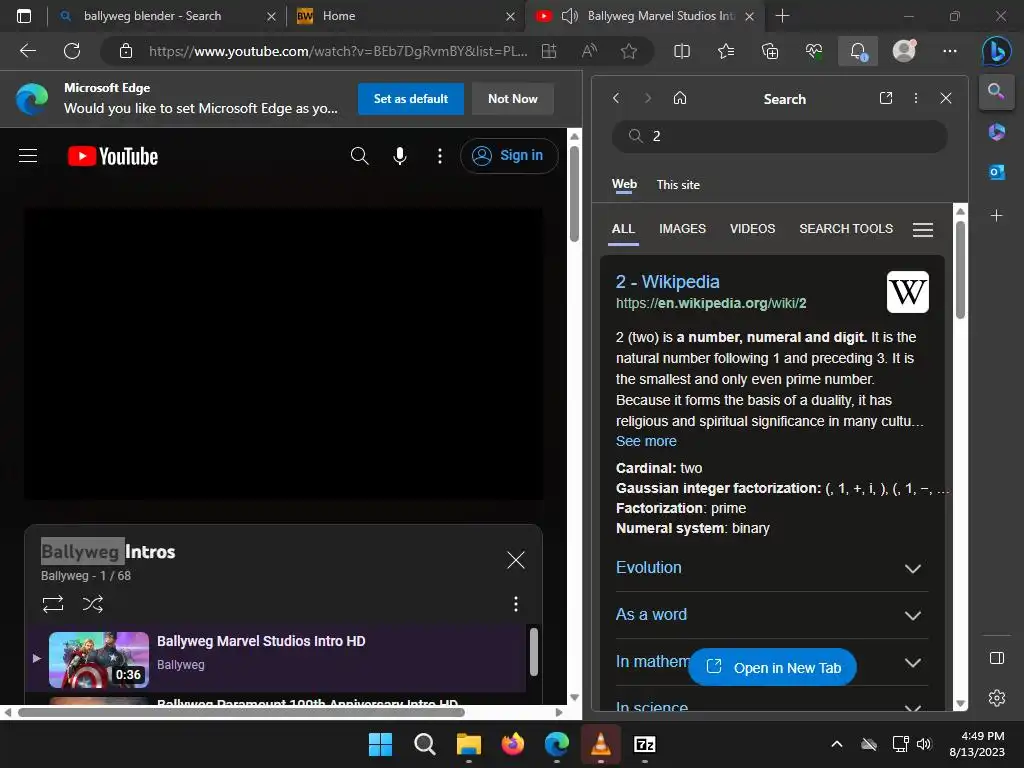Image resolution: width=1024 pixels, height=768 pixels.
Task: Dismiss prompt with Not Now button
Action: [x=513, y=99]
